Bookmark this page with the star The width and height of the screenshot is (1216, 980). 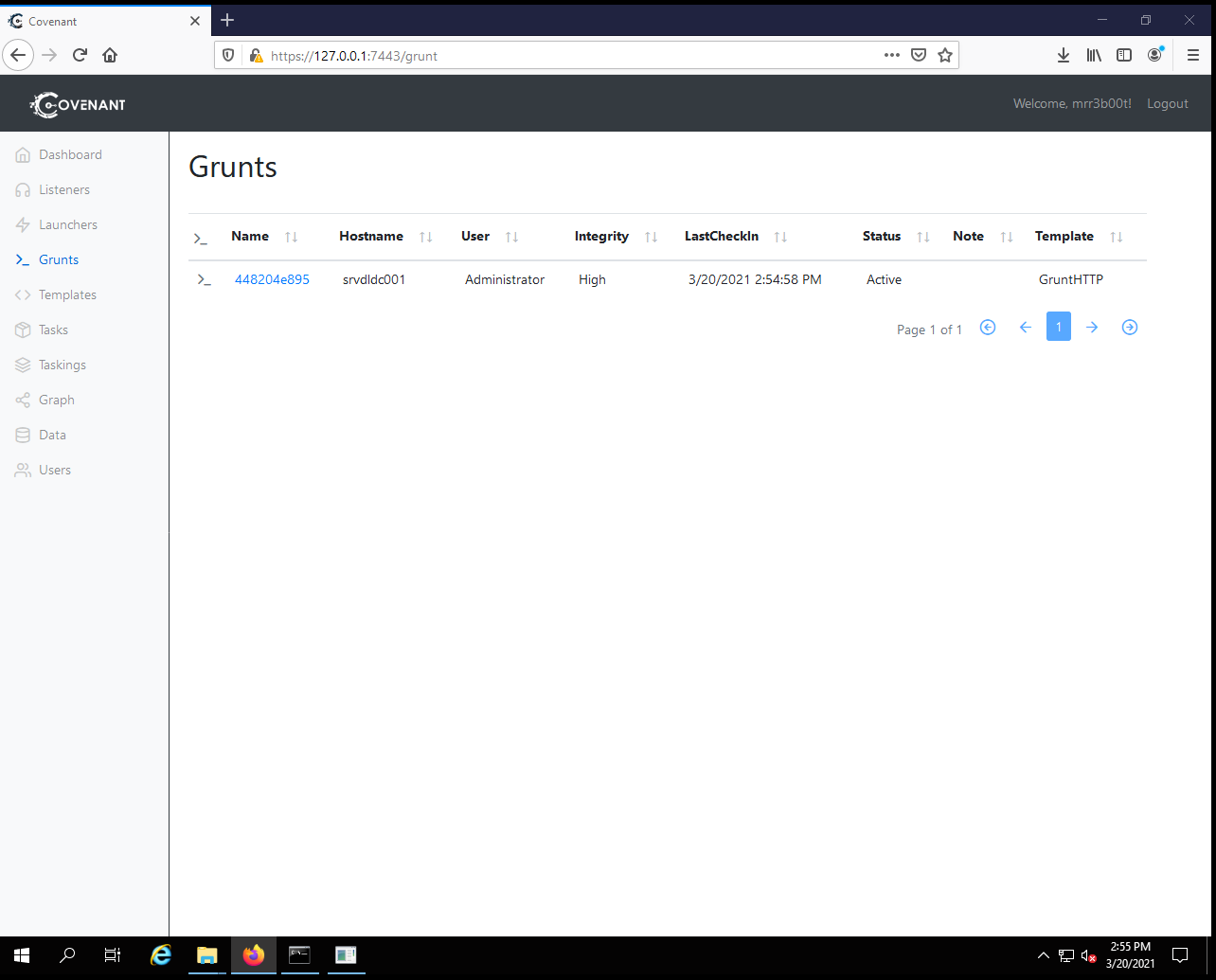(944, 55)
